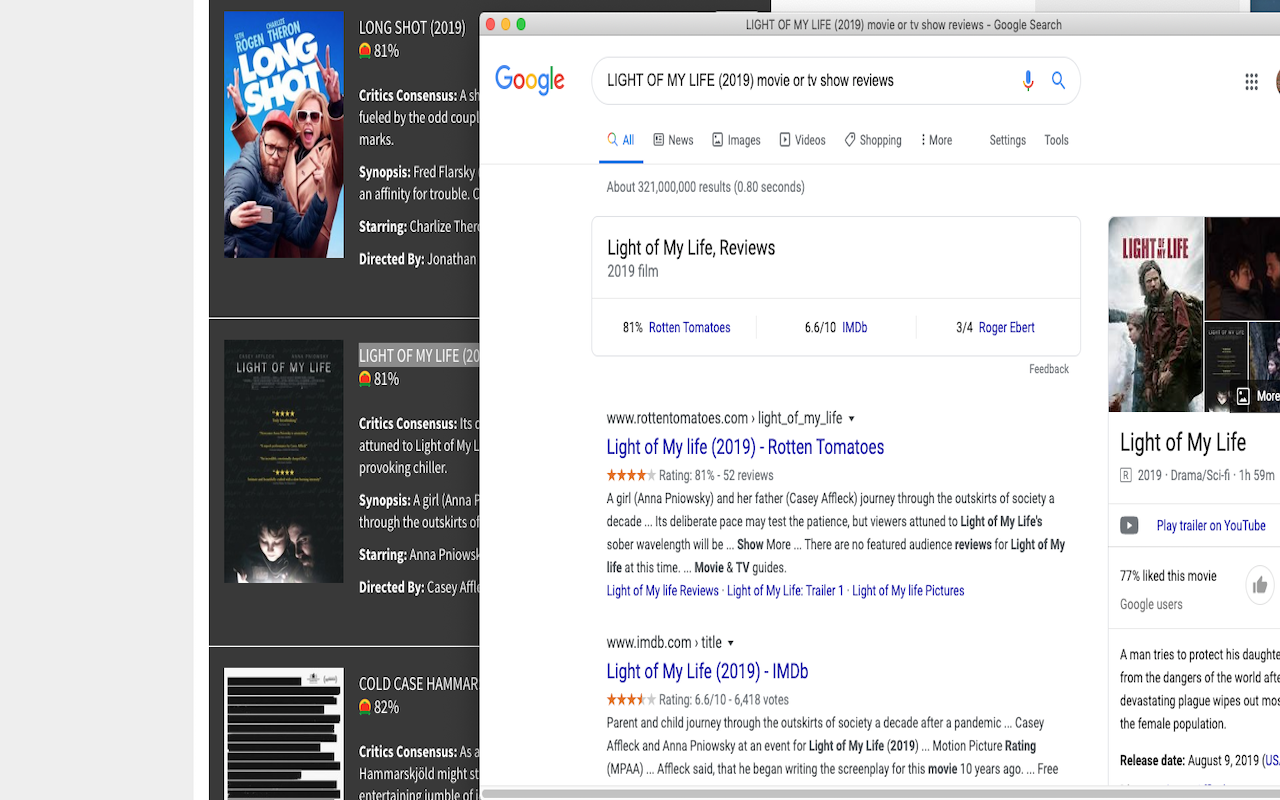Click the YouTube play trailer icon
This screenshot has height=800, width=1280.
point(1129,526)
